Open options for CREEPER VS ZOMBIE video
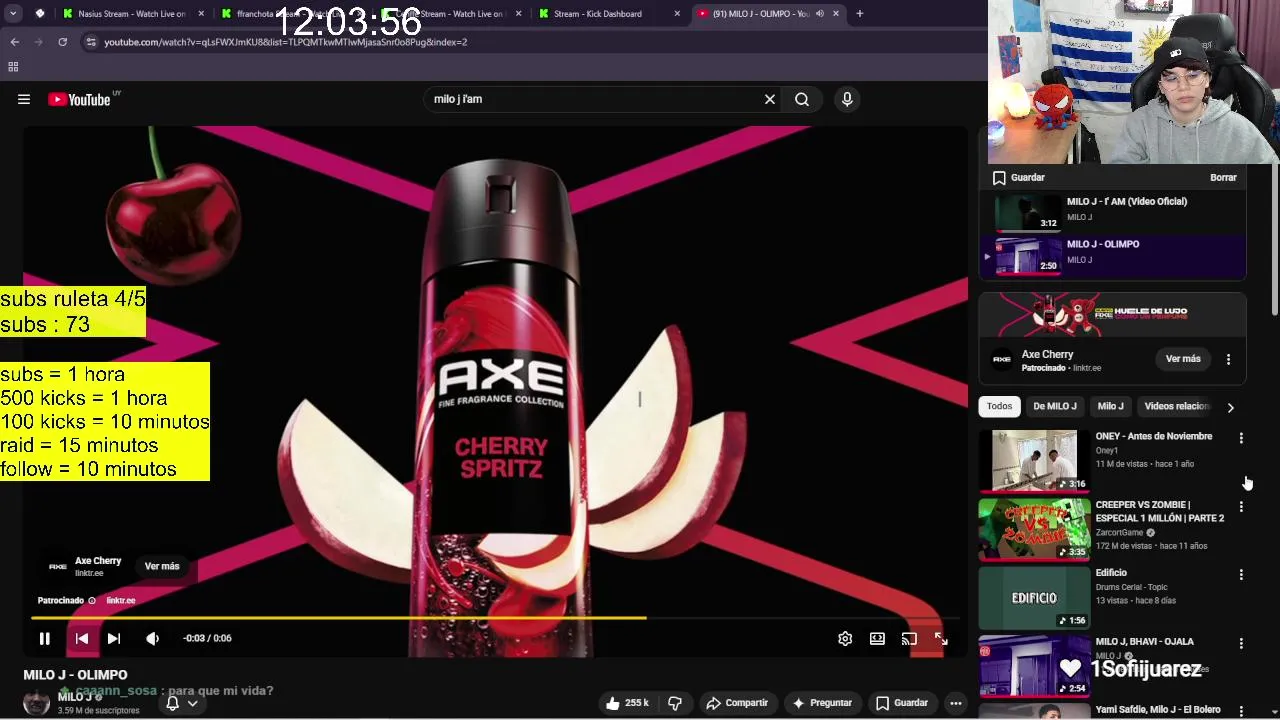Screen dimensions: 1280x720 [1241, 507]
